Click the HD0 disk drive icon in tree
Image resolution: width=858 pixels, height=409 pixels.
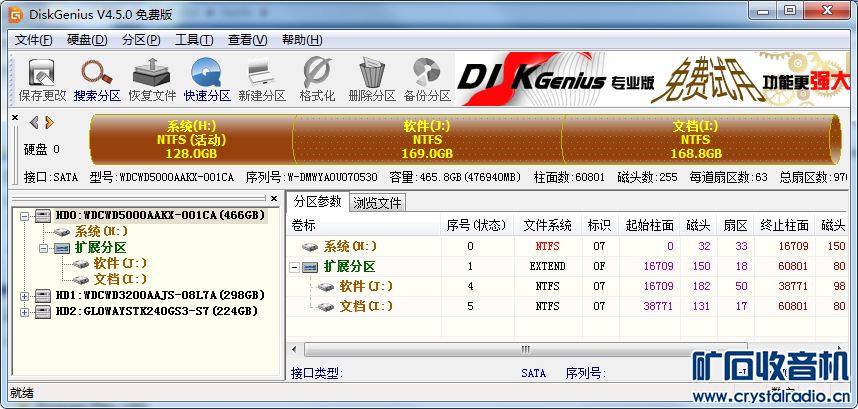[44, 216]
